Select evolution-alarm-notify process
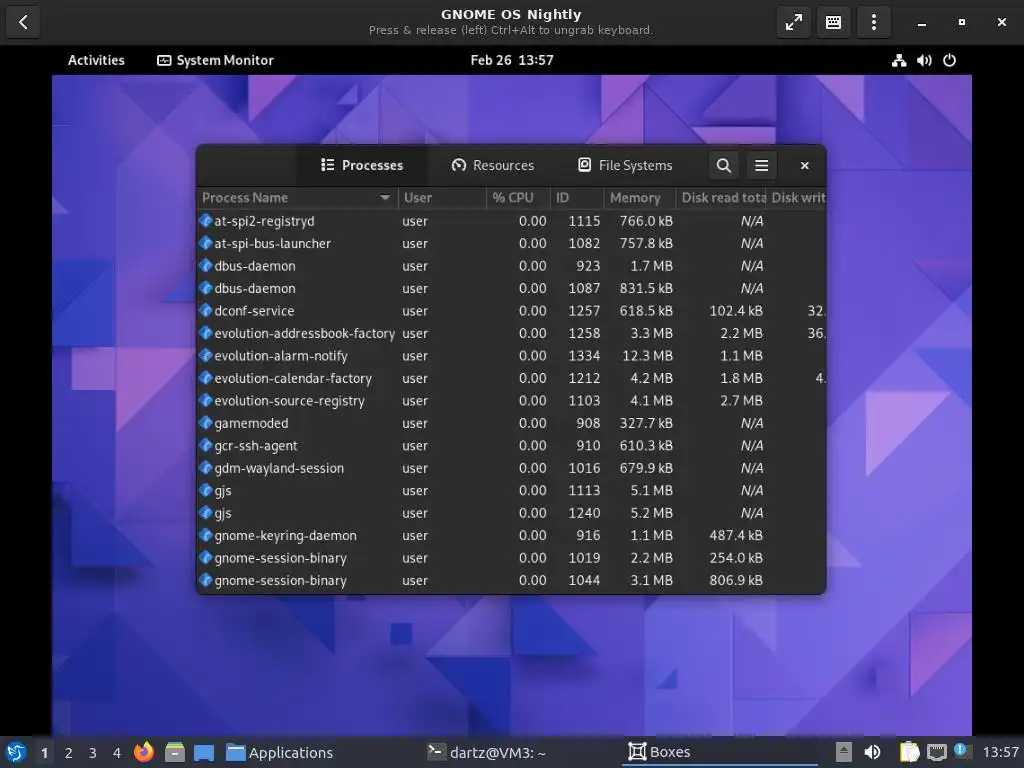Viewport: 1024px width, 768px height. click(x=511, y=356)
